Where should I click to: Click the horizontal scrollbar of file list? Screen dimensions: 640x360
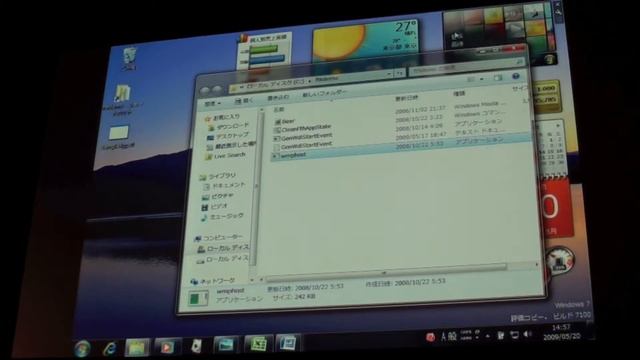click(386, 273)
